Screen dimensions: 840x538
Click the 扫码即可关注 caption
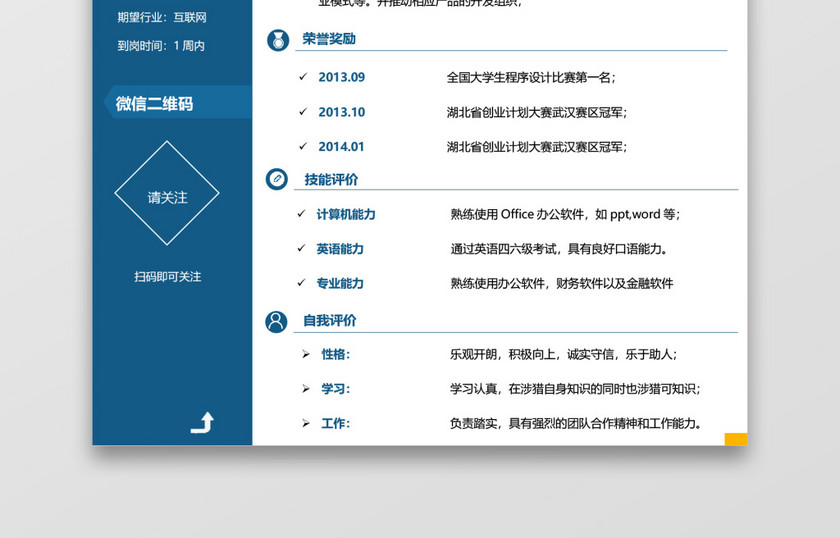[168, 277]
